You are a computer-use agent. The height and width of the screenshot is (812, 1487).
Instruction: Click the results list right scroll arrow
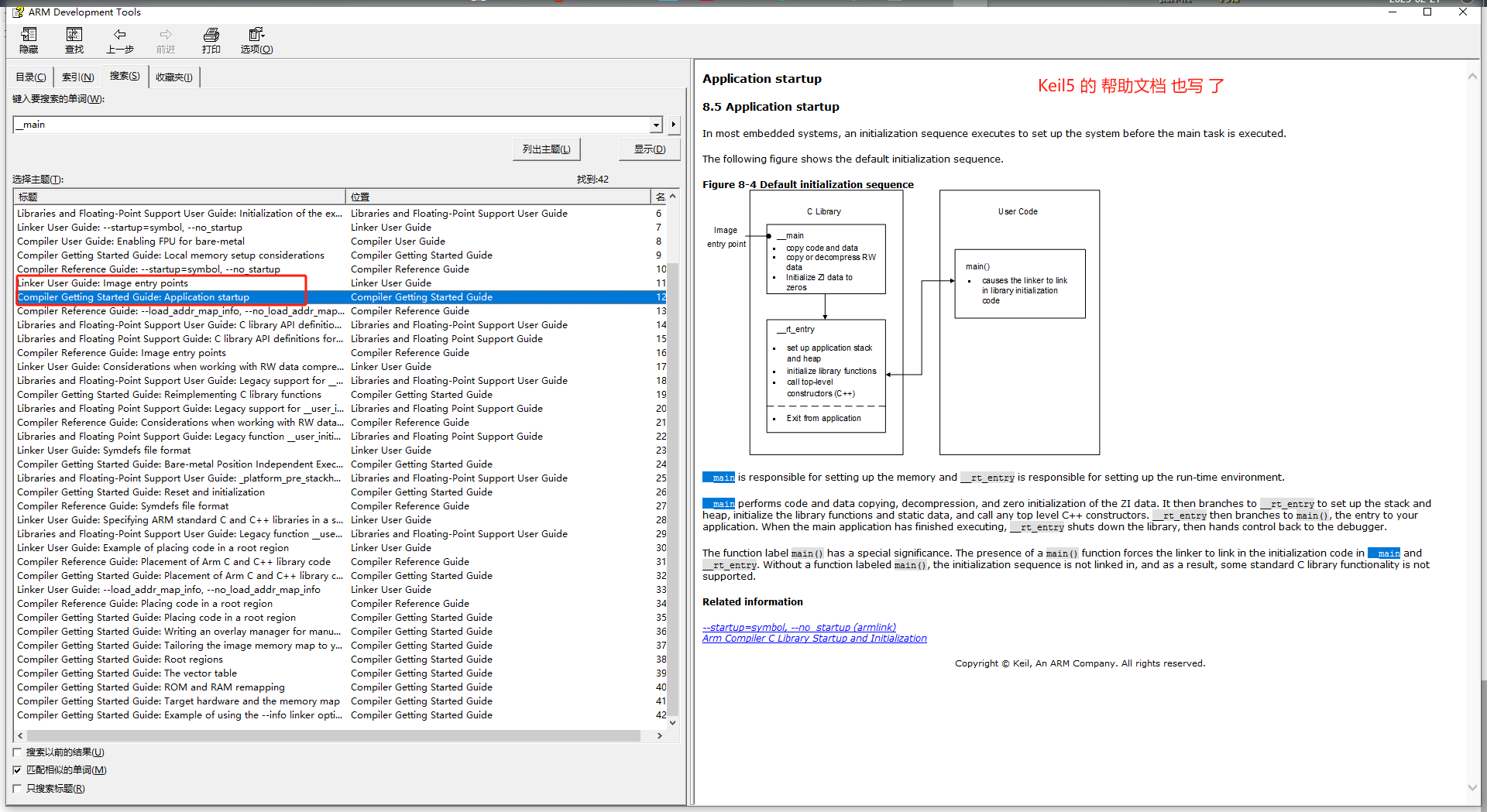click(660, 735)
